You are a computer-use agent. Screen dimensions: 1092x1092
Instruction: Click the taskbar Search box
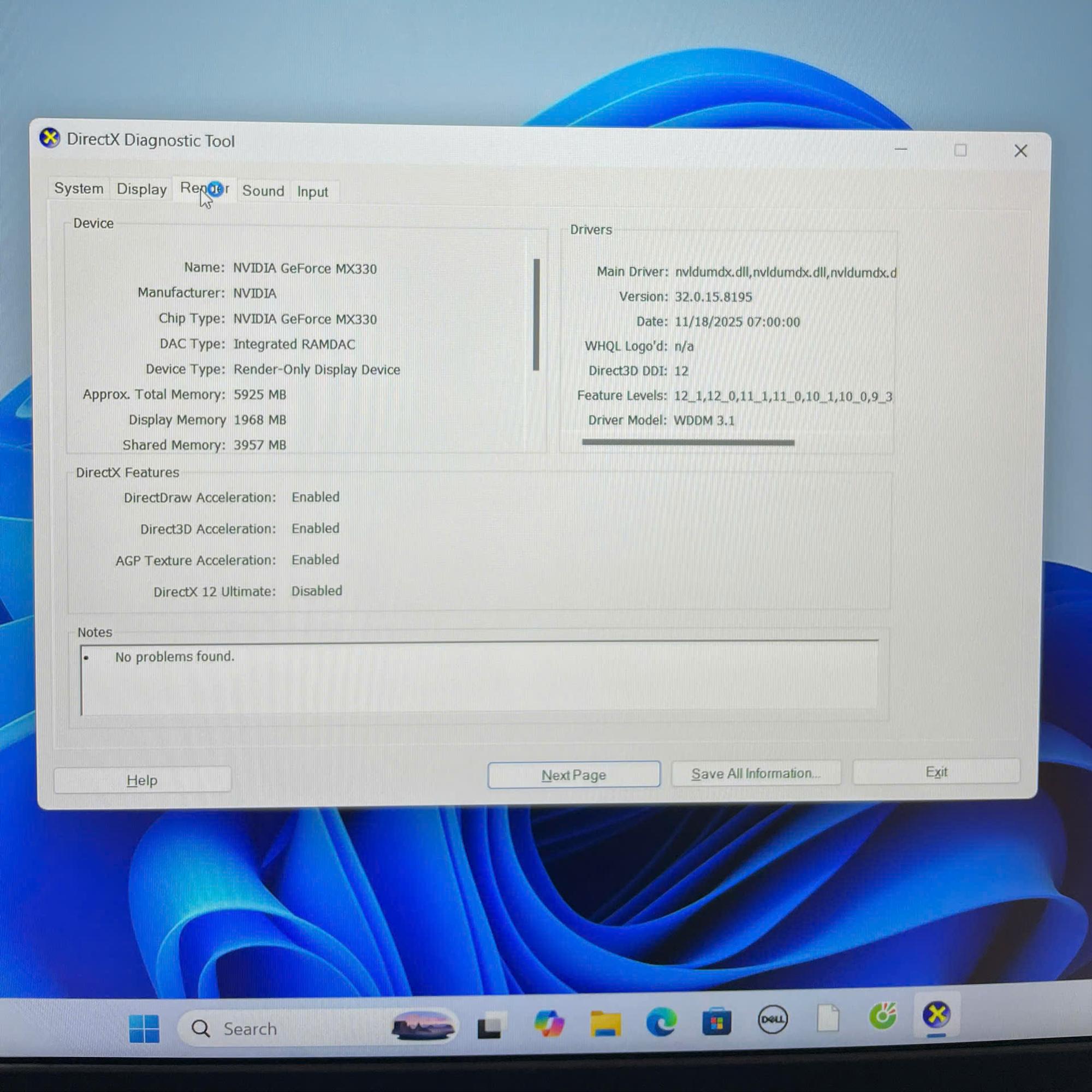pos(318,1028)
